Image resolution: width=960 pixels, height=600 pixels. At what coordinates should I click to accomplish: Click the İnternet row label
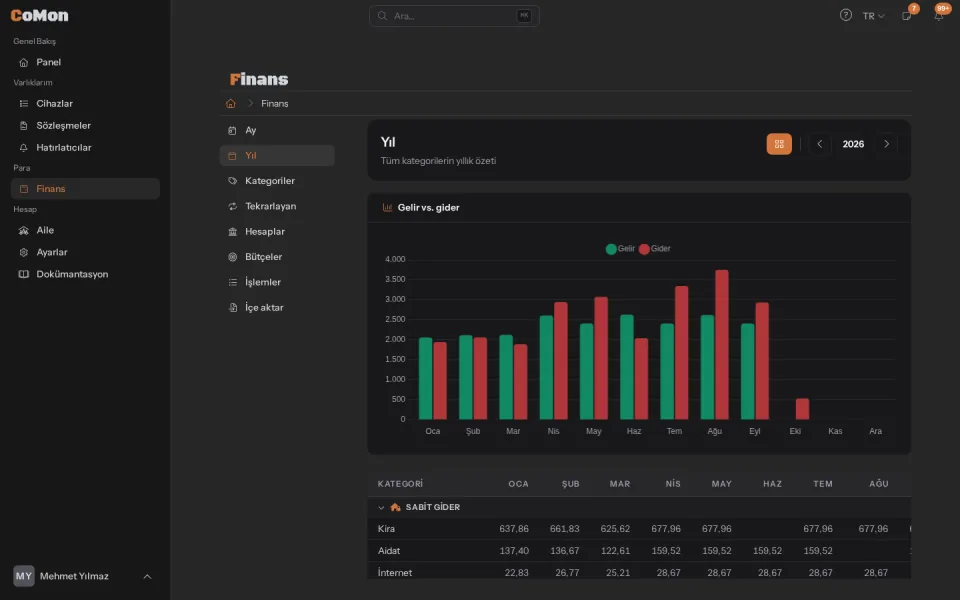pyautogui.click(x=395, y=572)
